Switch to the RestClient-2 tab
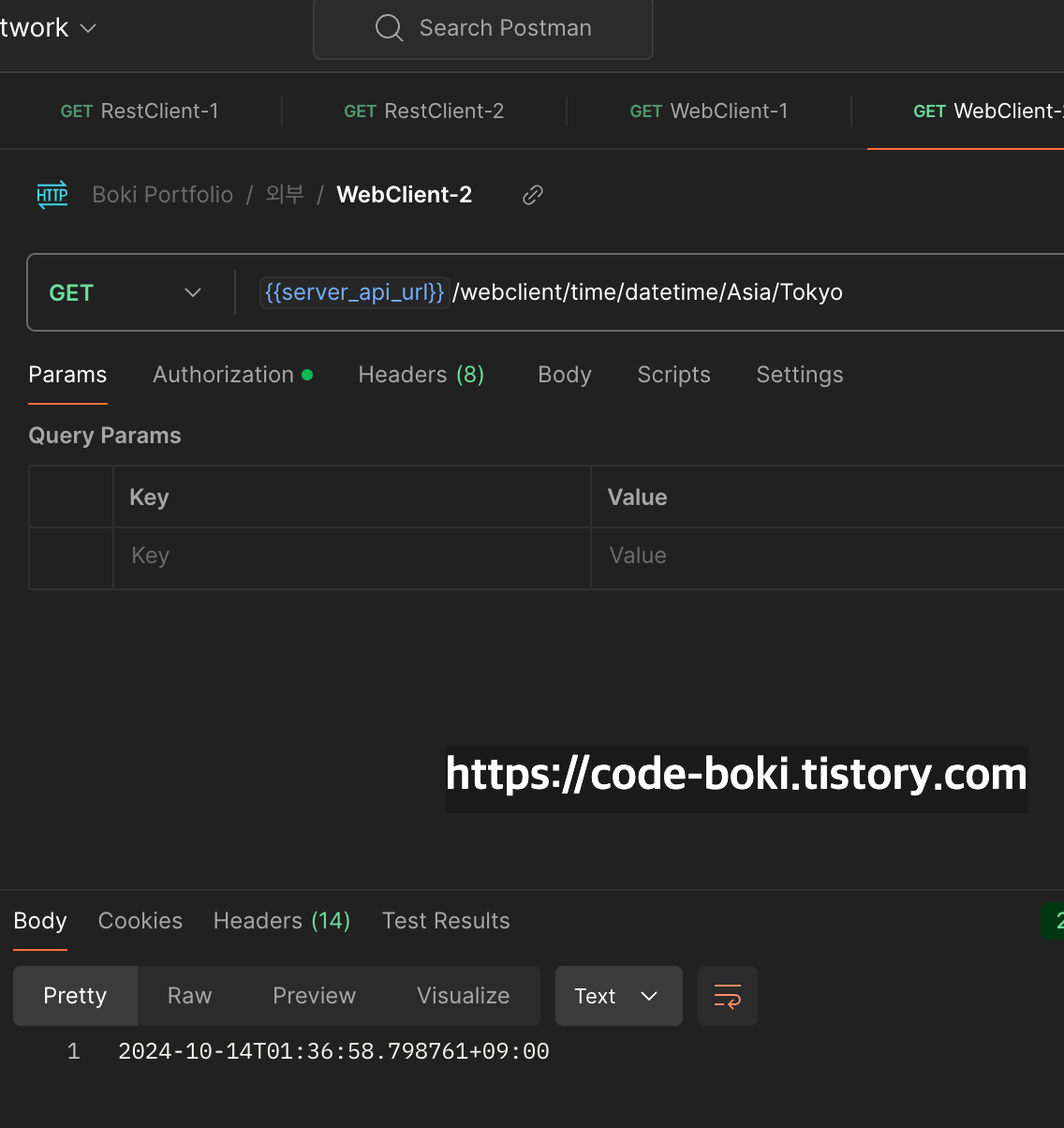The height and width of the screenshot is (1128, 1064). pyautogui.click(x=424, y=111)
